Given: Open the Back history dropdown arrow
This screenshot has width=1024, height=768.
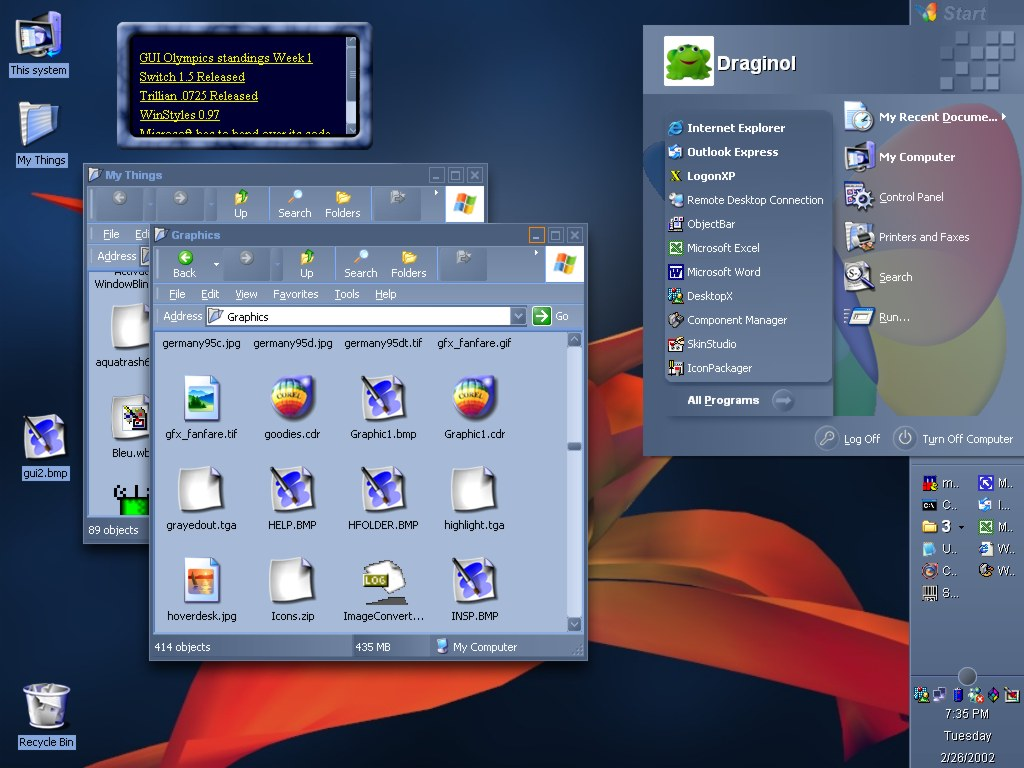Looking at the screenshot, I should point(216,264).
